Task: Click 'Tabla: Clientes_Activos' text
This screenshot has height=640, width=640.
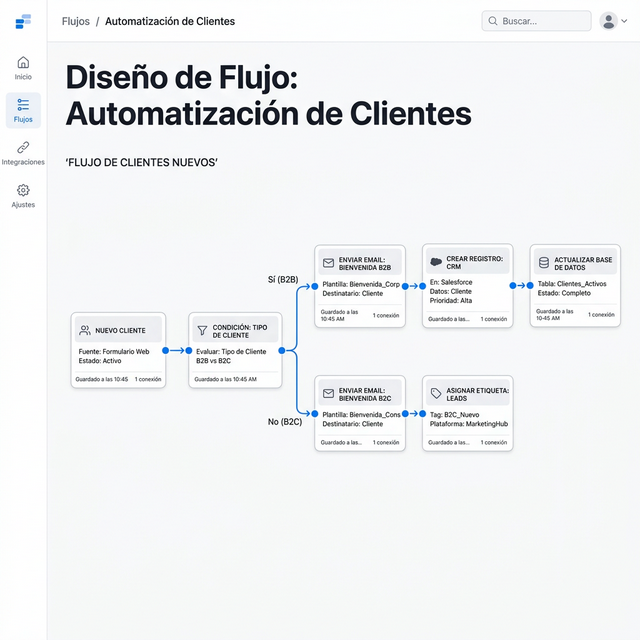Action: (x=572, y=284)
